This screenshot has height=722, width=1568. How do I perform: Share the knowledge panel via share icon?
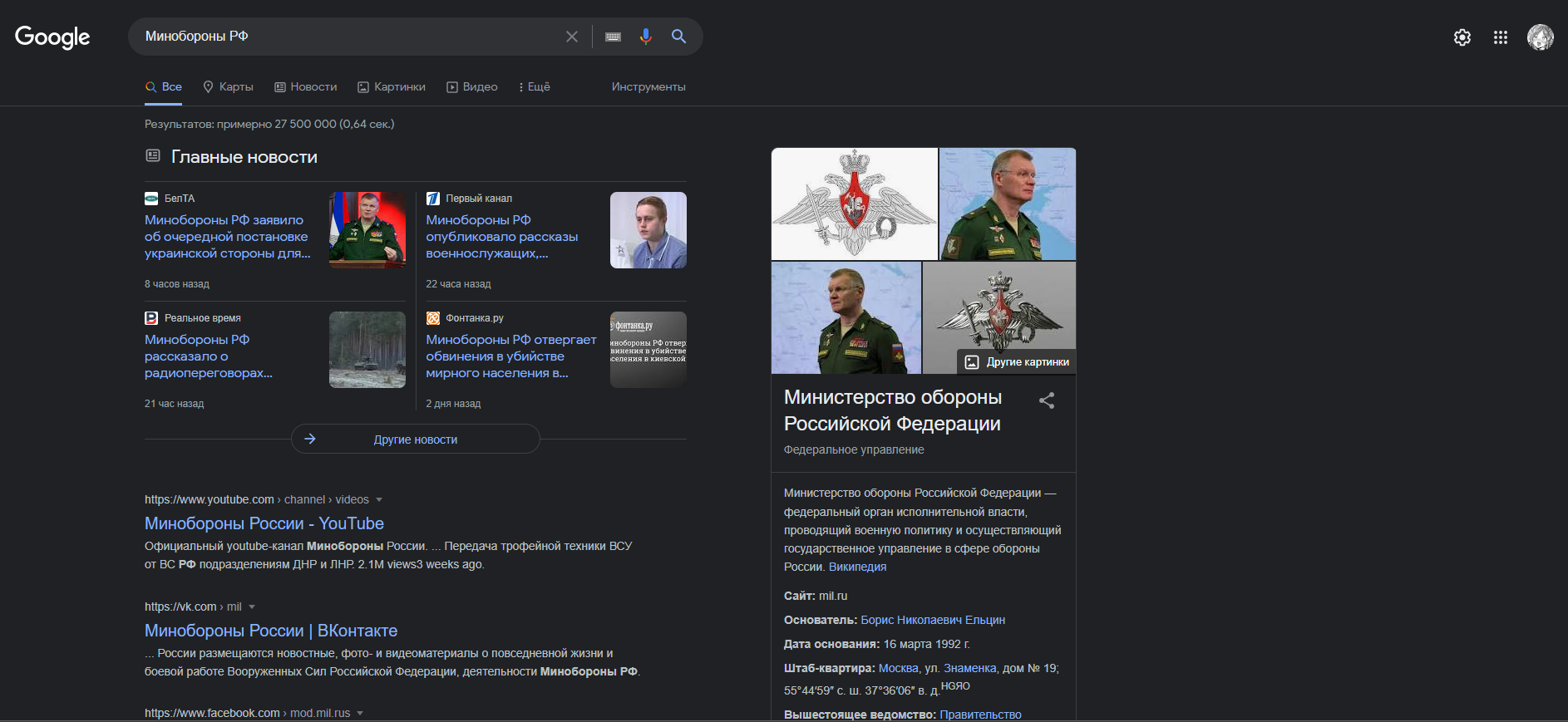(x=1047, y=400)
